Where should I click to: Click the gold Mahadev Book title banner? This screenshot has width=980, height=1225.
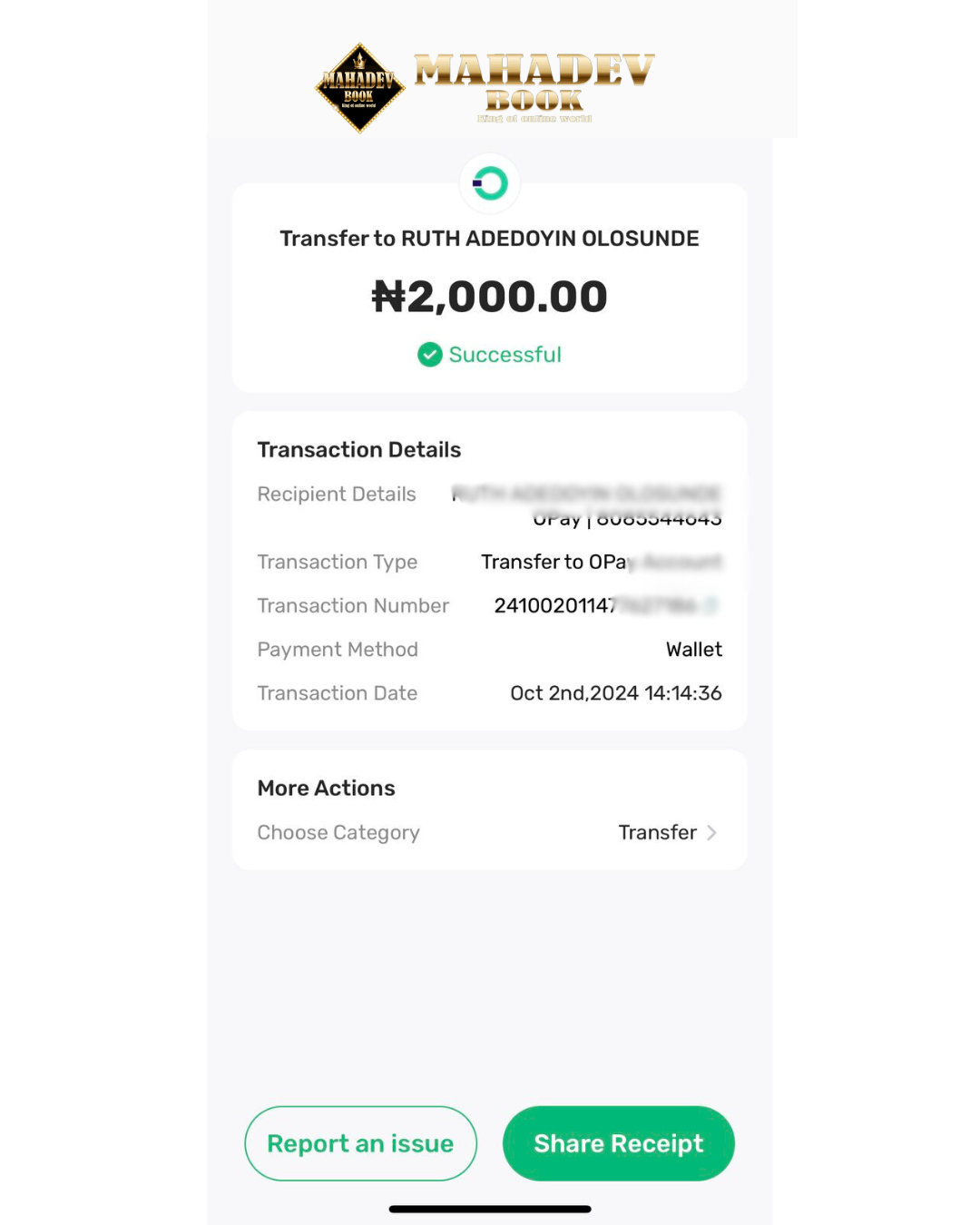tap(534, 84)
